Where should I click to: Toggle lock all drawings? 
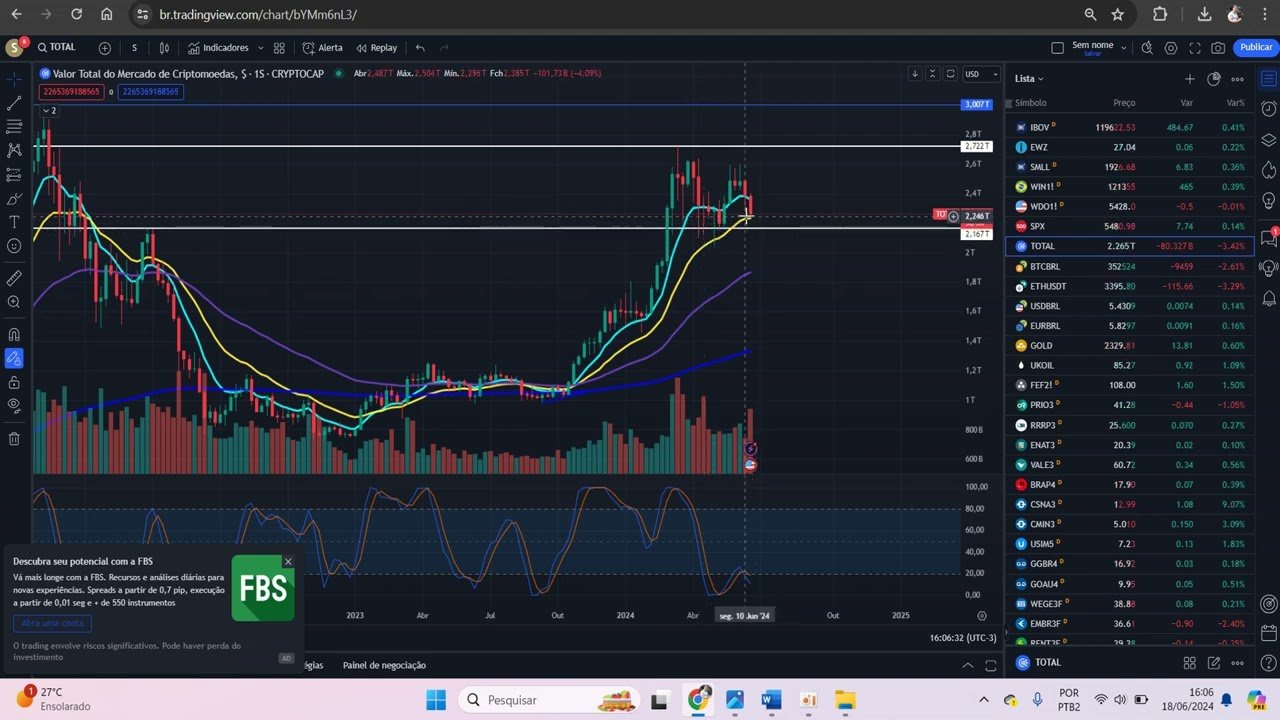(14, 382)
